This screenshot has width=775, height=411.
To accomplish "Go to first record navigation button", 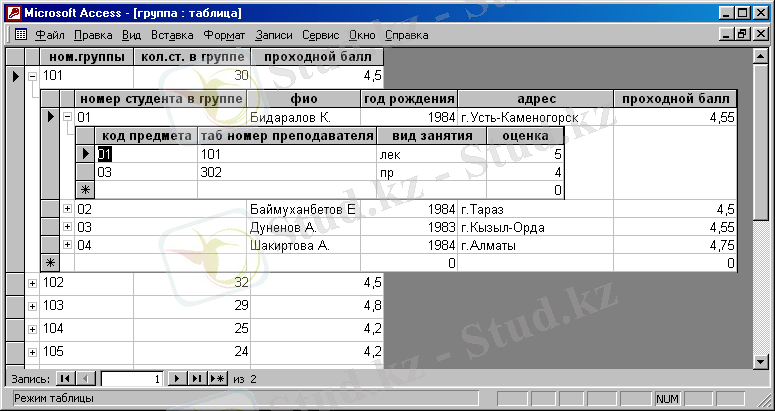I will 66,379.
